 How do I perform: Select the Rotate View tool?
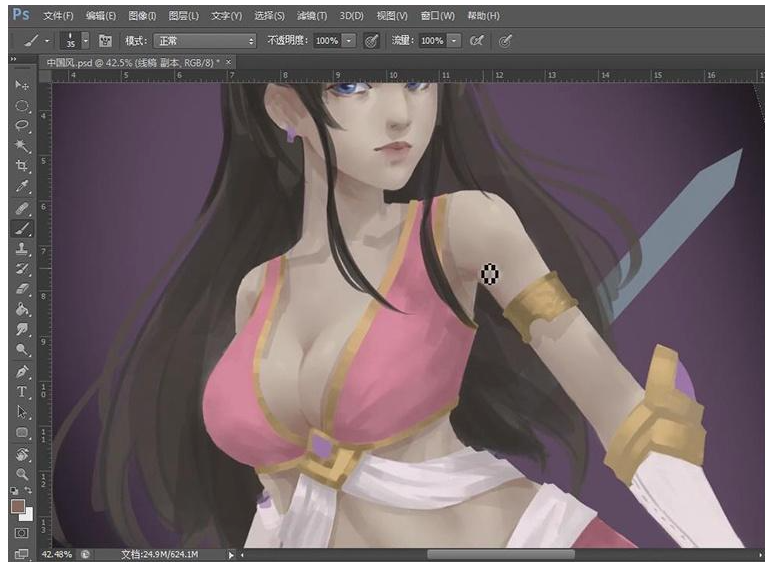tap(21, 455)
